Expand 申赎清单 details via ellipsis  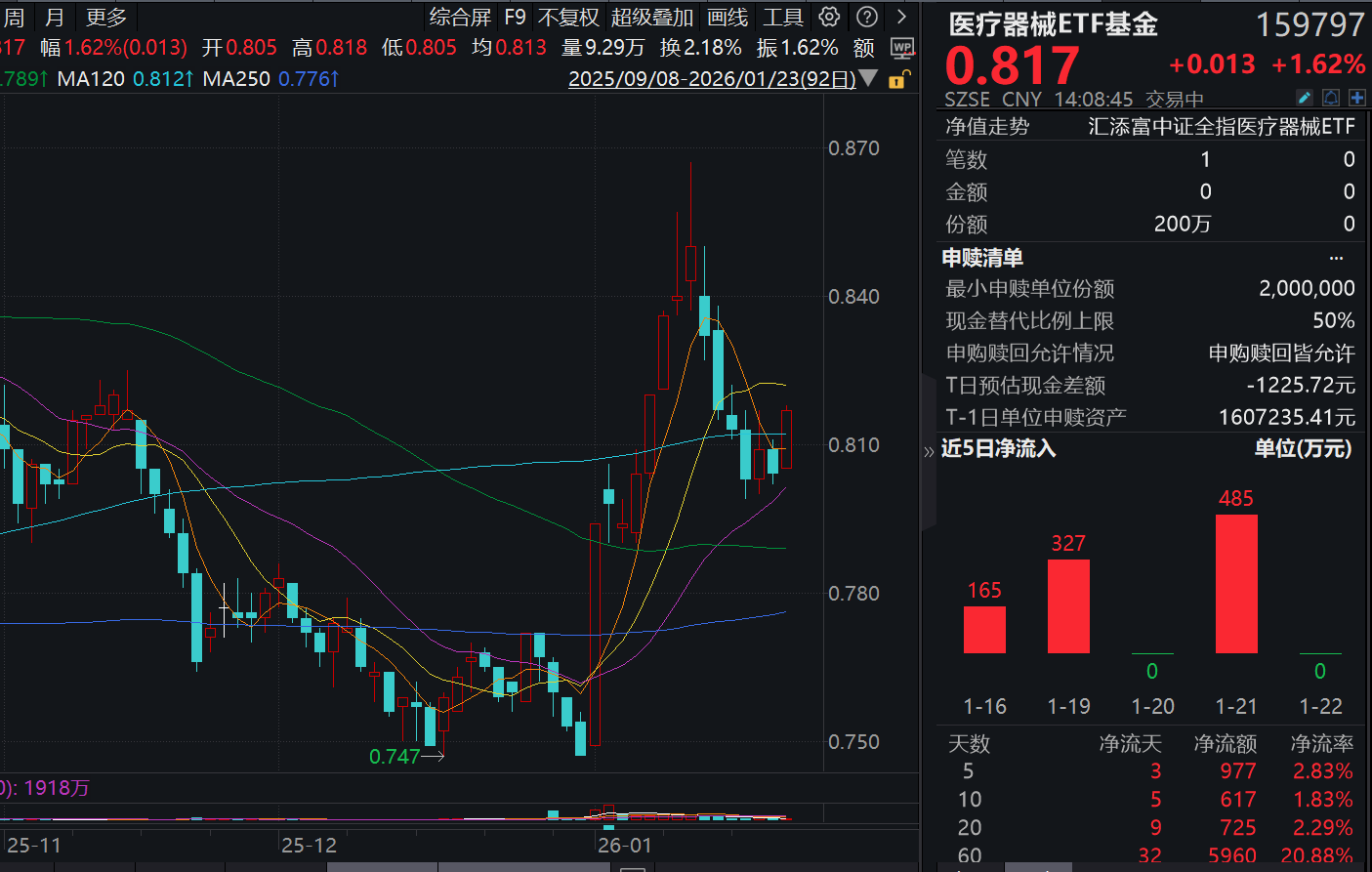pyautogui.click(x=1338, y=256)
